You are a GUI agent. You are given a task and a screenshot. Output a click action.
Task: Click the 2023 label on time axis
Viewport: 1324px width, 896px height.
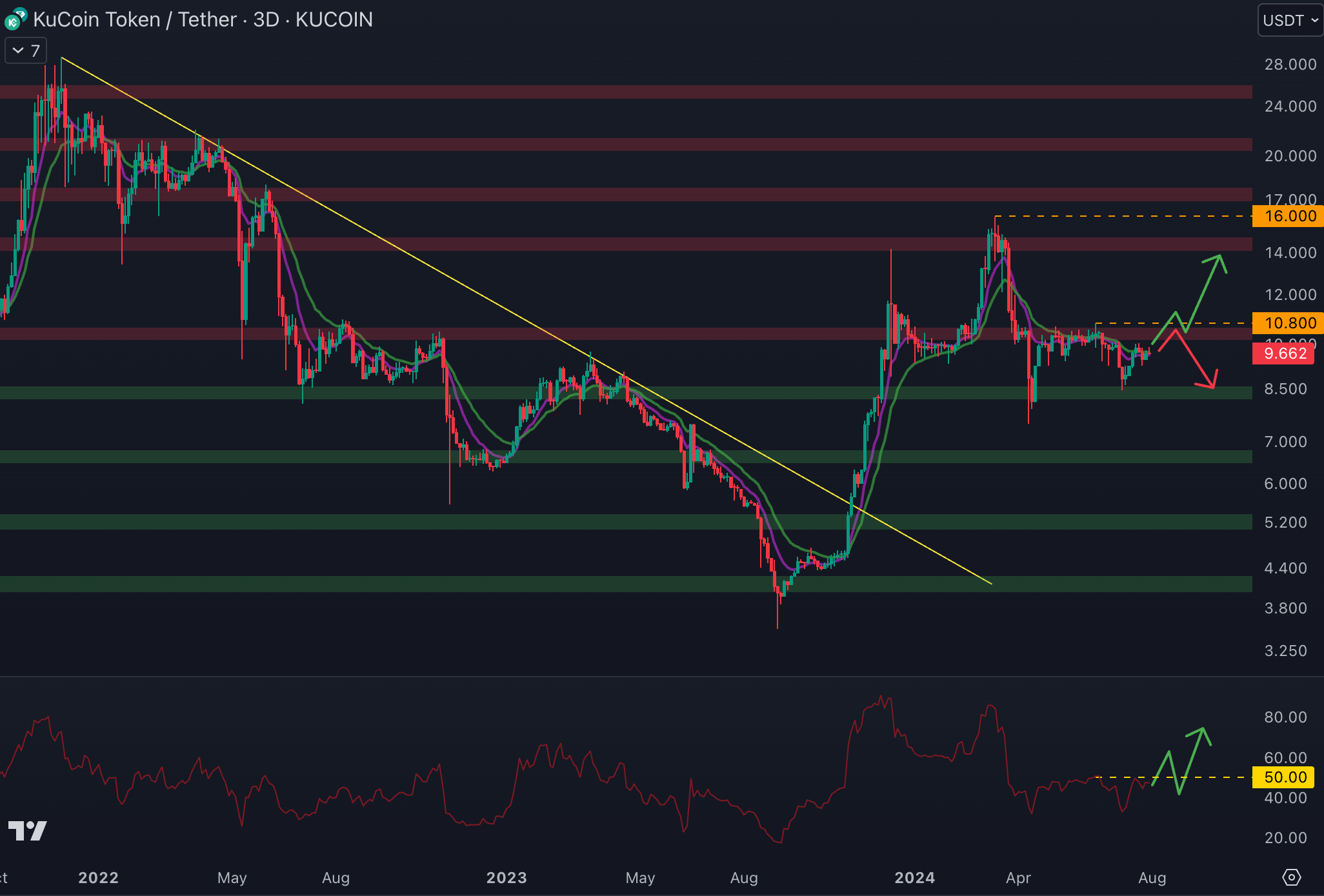tap(507, 877)
